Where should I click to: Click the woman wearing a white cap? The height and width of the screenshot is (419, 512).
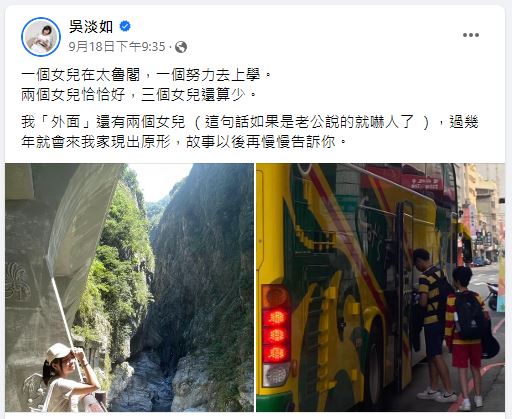68,378
